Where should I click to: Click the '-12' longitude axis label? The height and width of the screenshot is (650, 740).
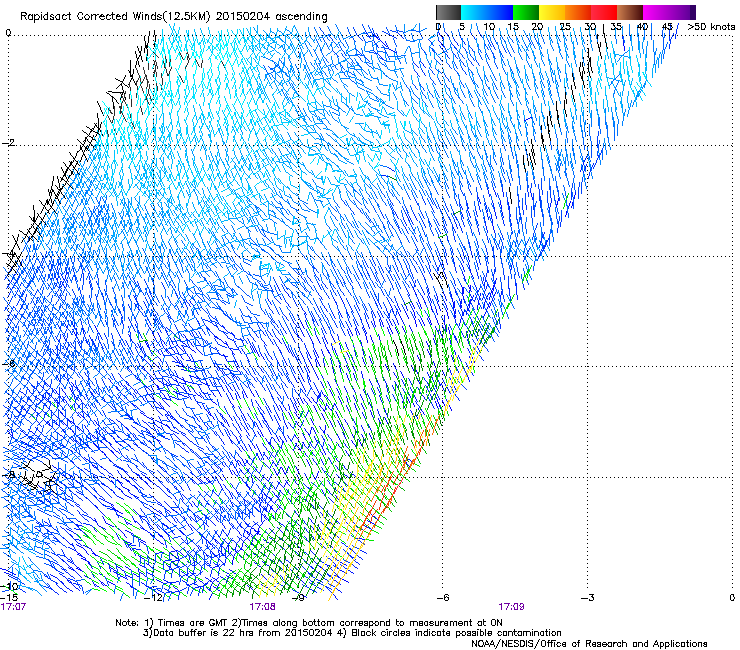pyautogui.click(x=153, y=598)
